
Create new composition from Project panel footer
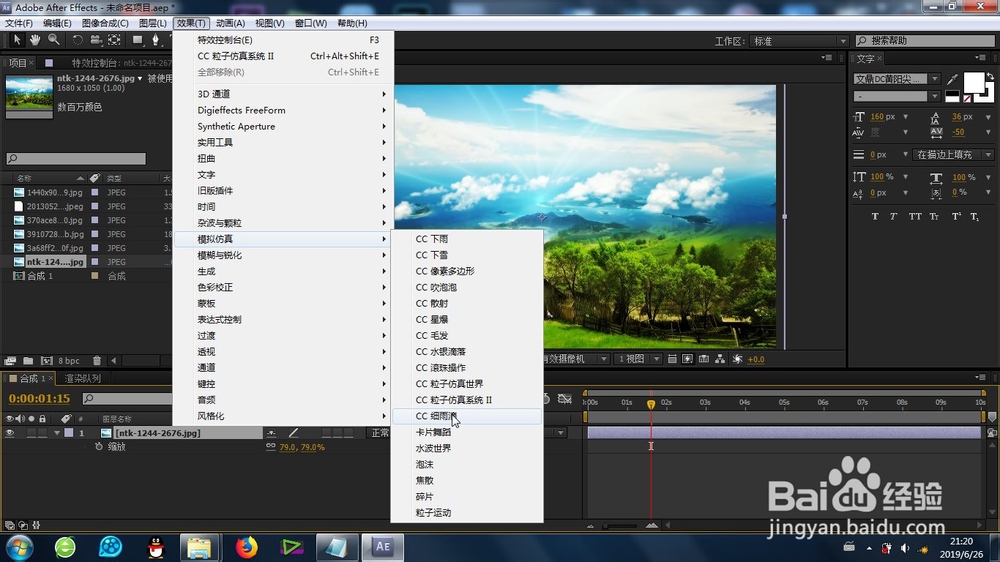46,360
